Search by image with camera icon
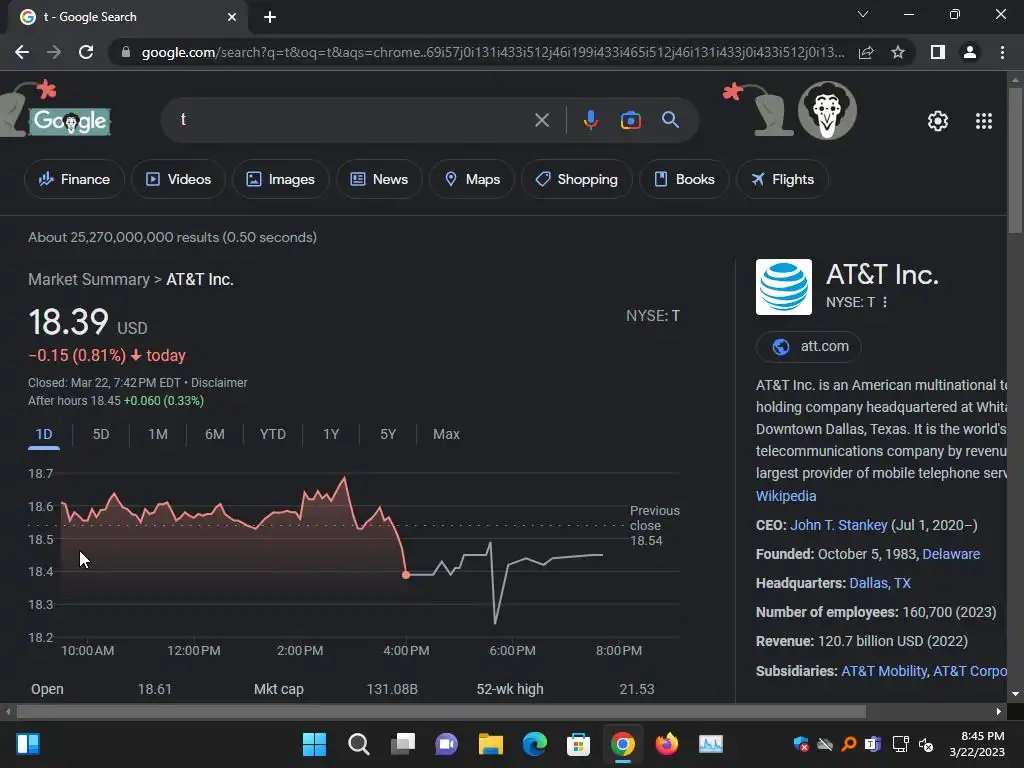The width and height of the screenshot is (1024, 768). coord(630,120)
